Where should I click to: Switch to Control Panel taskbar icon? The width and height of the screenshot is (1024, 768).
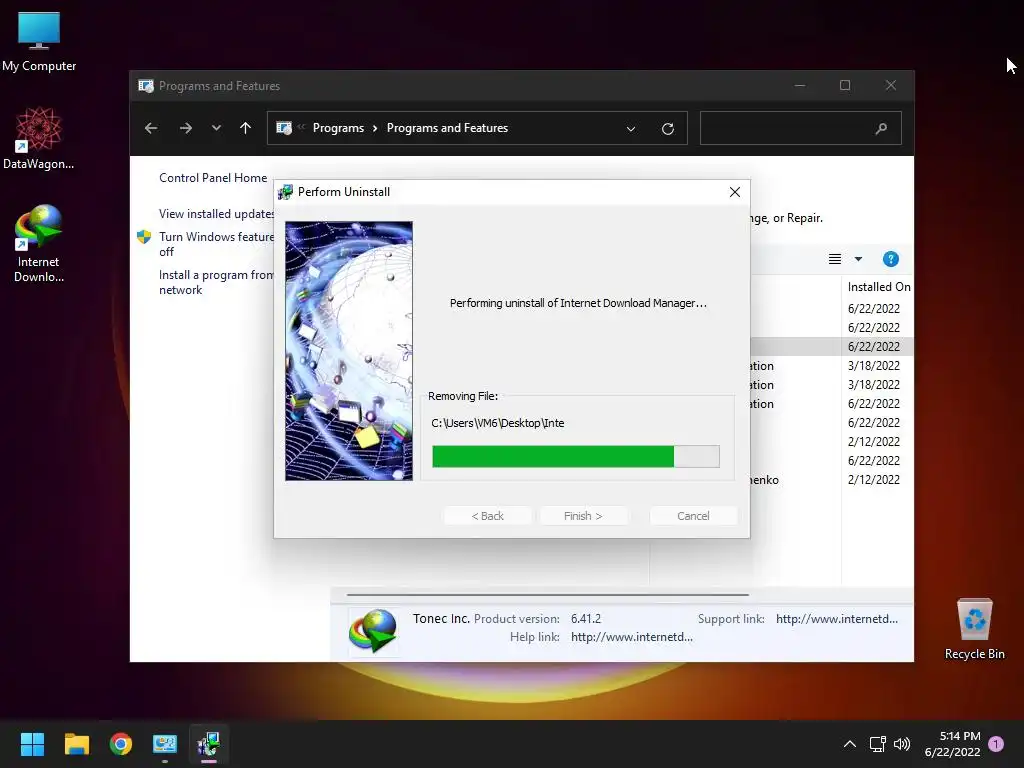(x=165, y=744)
